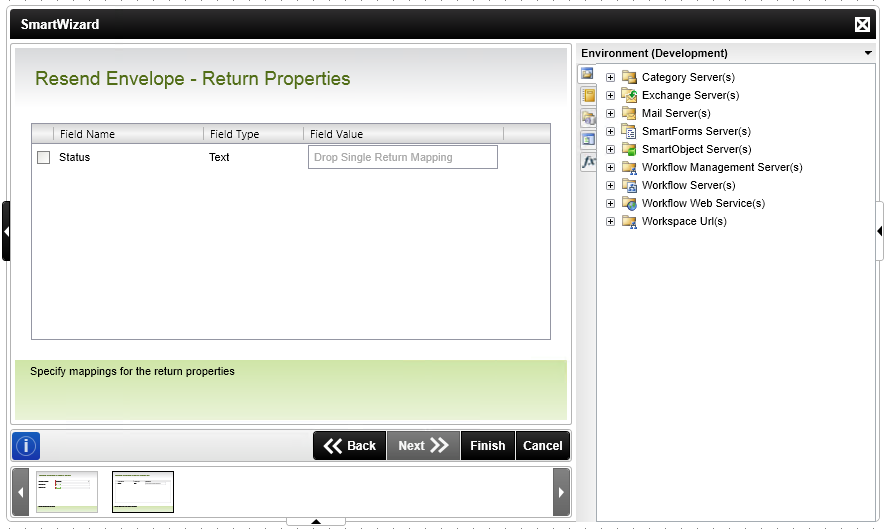
Task: Click the Drop Single Return Mapping field
Action: (403, 157)
